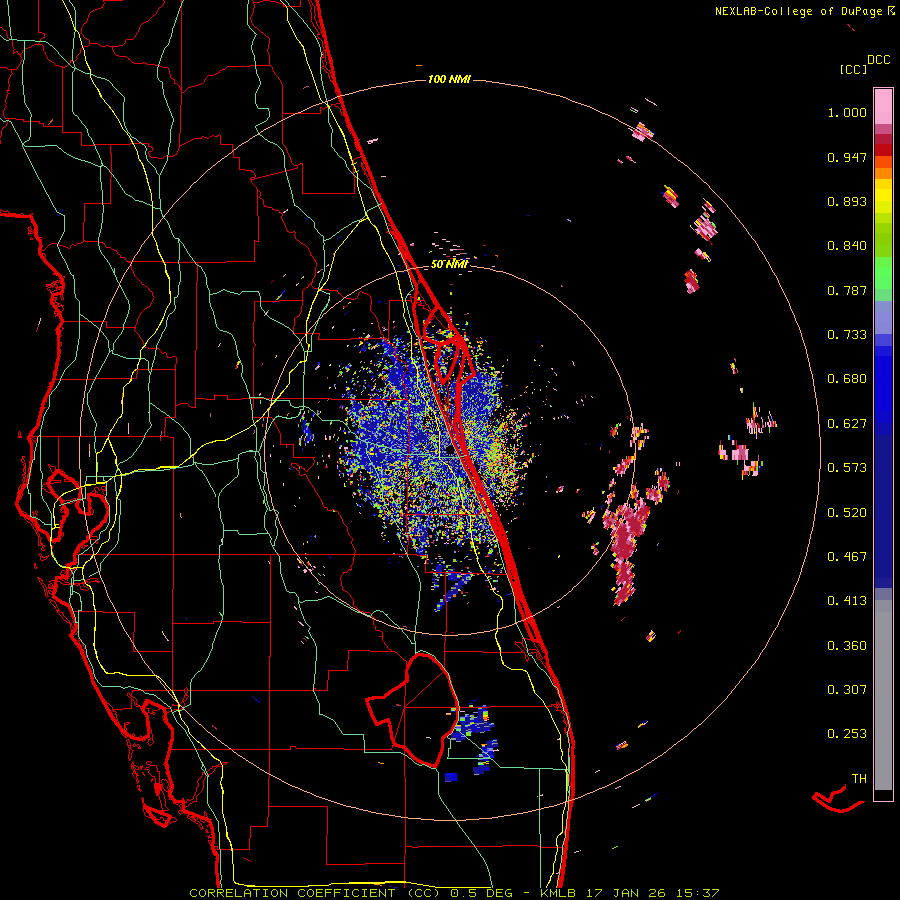This screenshot has width=900, height=900.
Task: Select the 0.253 scale value
Action: click(x=847, y=734)
